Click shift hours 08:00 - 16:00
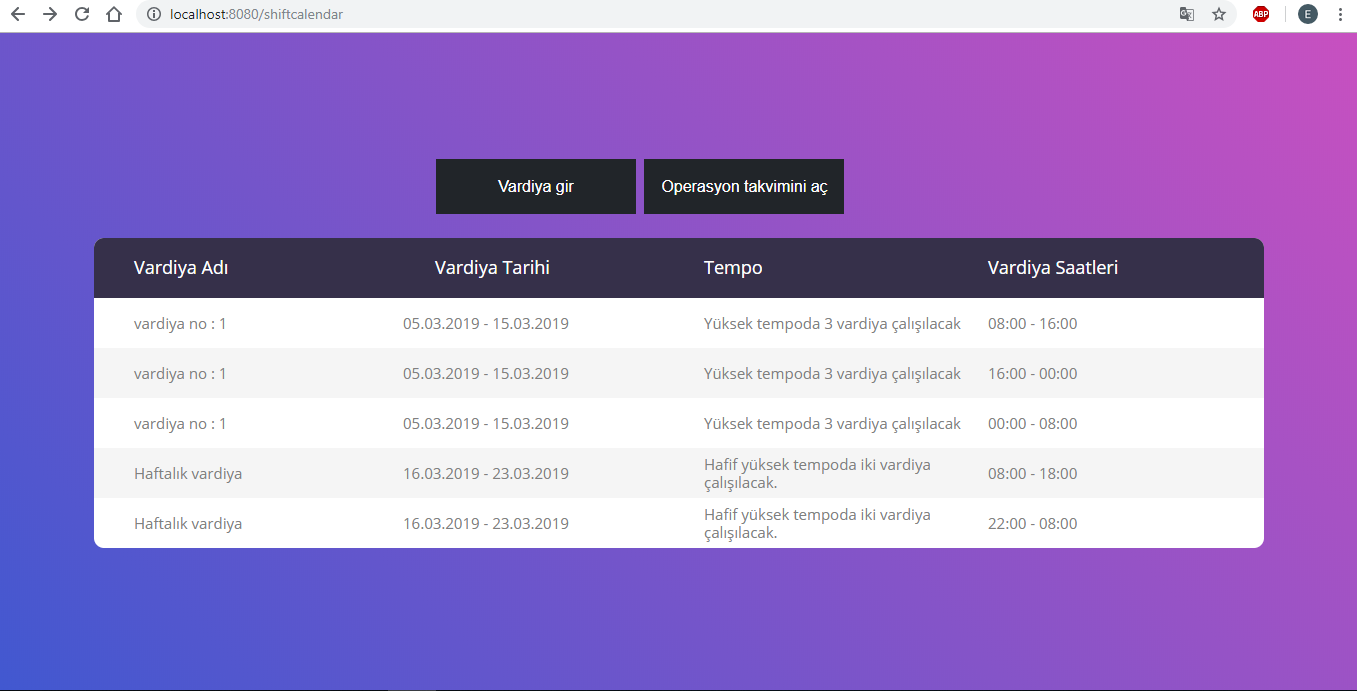1357x691 pixels. click(x=1033, y=324)
